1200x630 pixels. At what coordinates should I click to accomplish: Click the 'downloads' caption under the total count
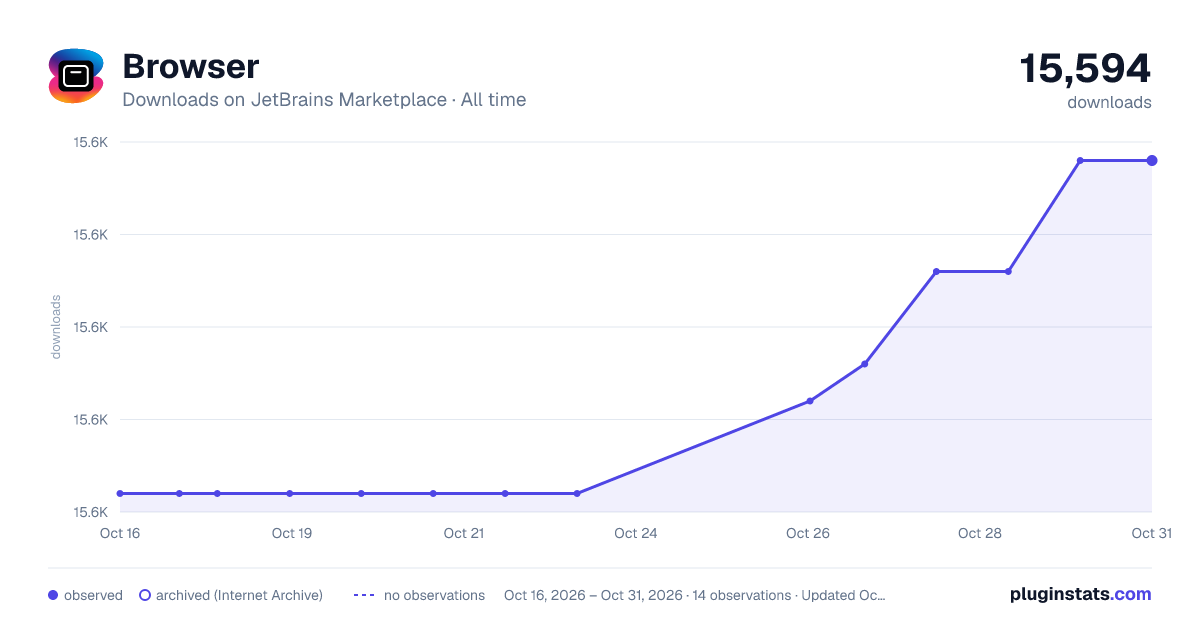[1109, 102]
